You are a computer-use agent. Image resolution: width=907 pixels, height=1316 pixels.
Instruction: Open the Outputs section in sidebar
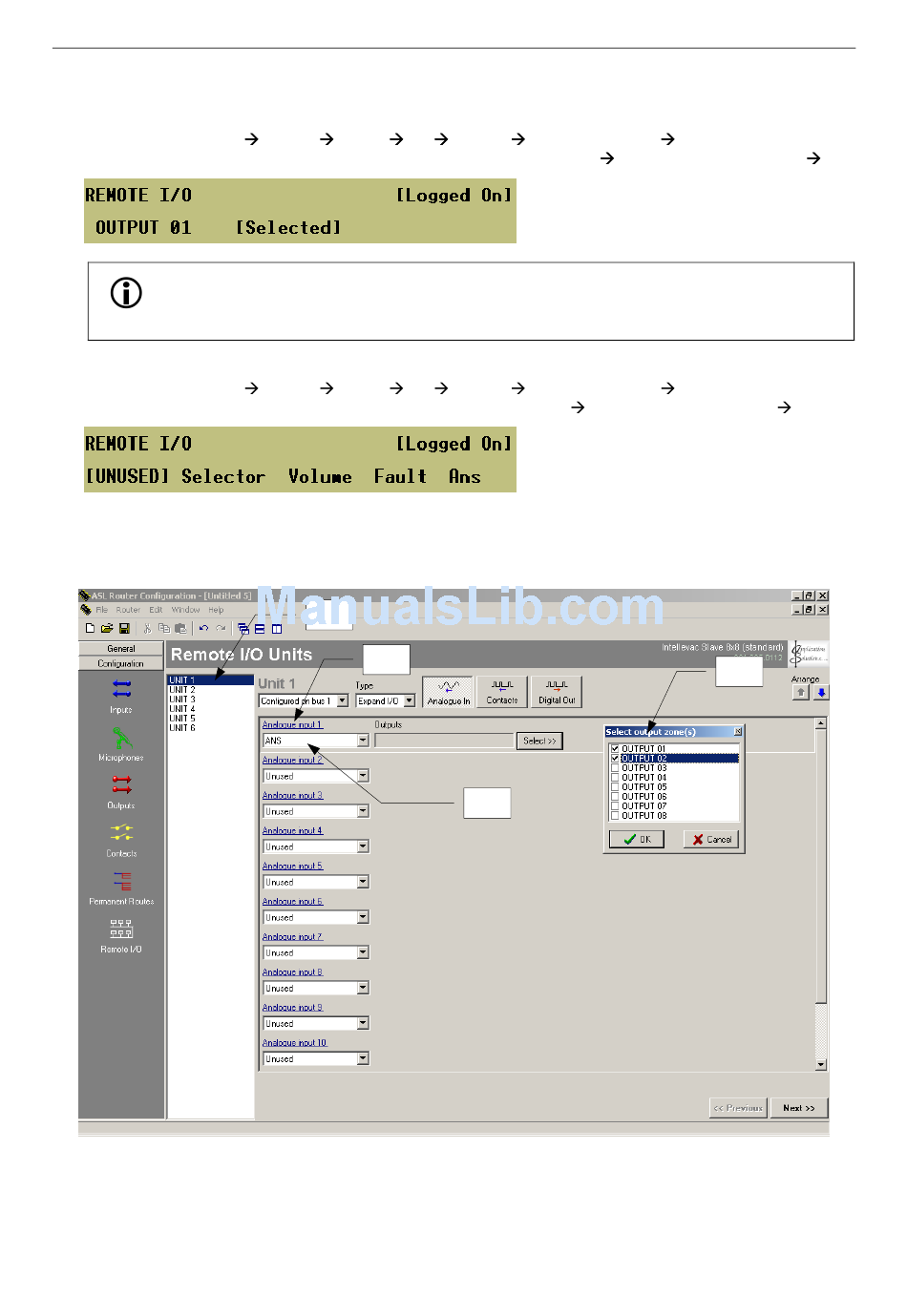click(x=121, y=791)
